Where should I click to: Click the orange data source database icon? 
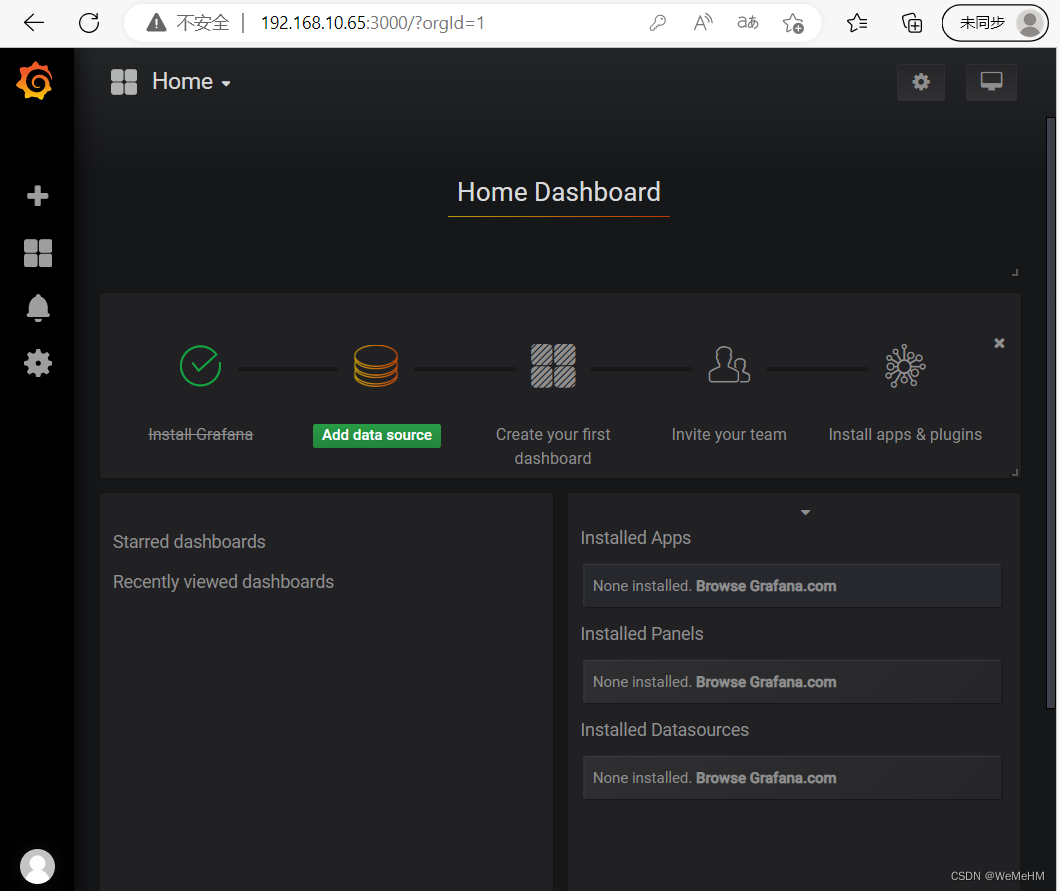[x=376, y=366]
